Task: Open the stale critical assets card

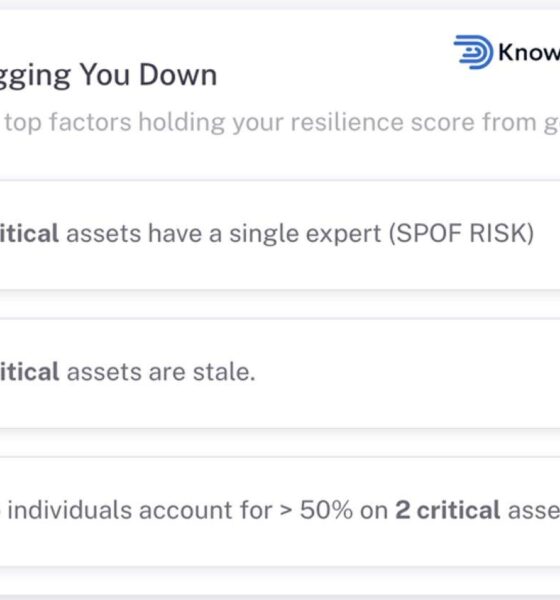Action: [x=280, y=373]
